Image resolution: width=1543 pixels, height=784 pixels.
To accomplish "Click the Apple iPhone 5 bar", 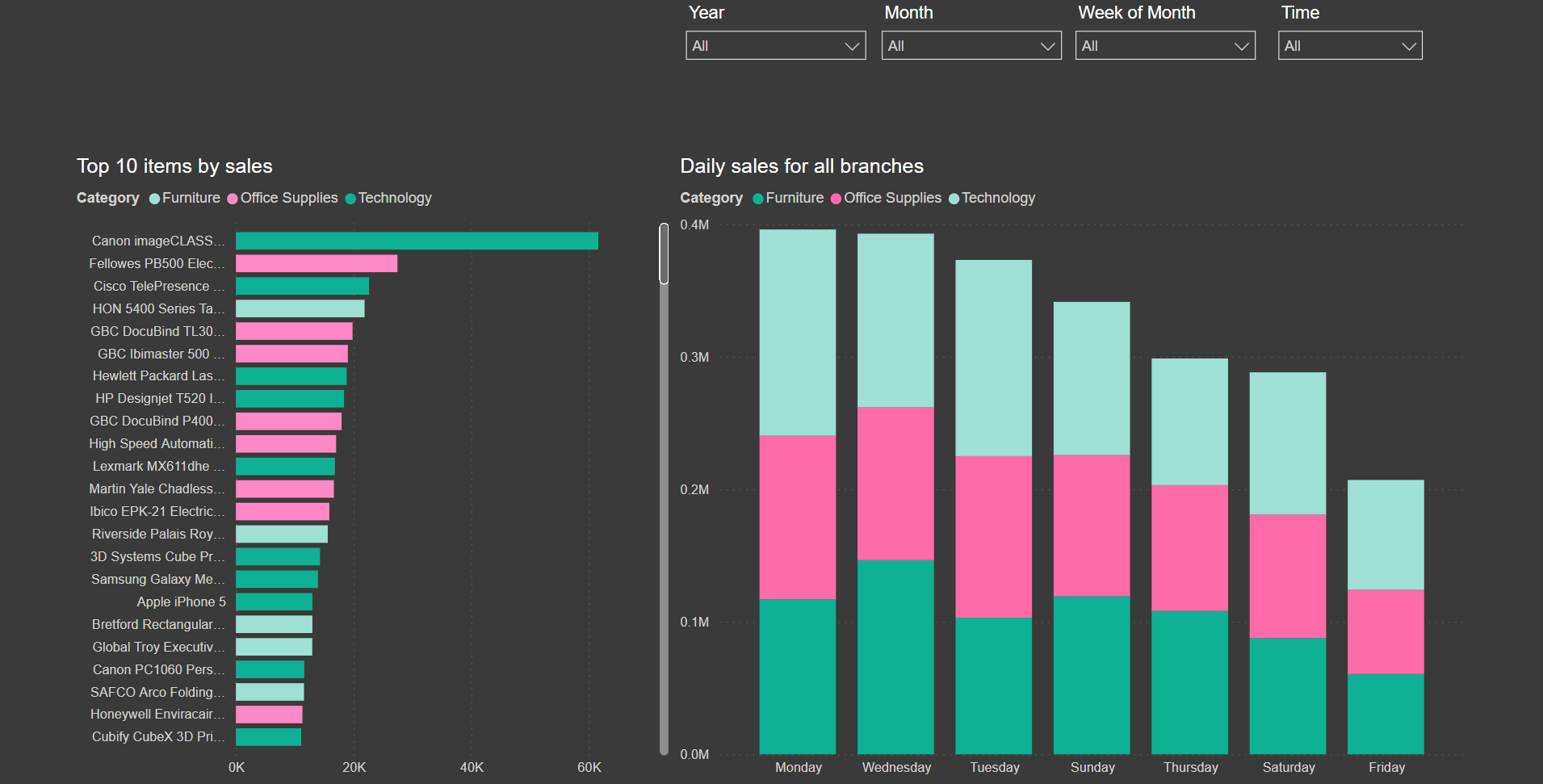I will tap(274, 602).
